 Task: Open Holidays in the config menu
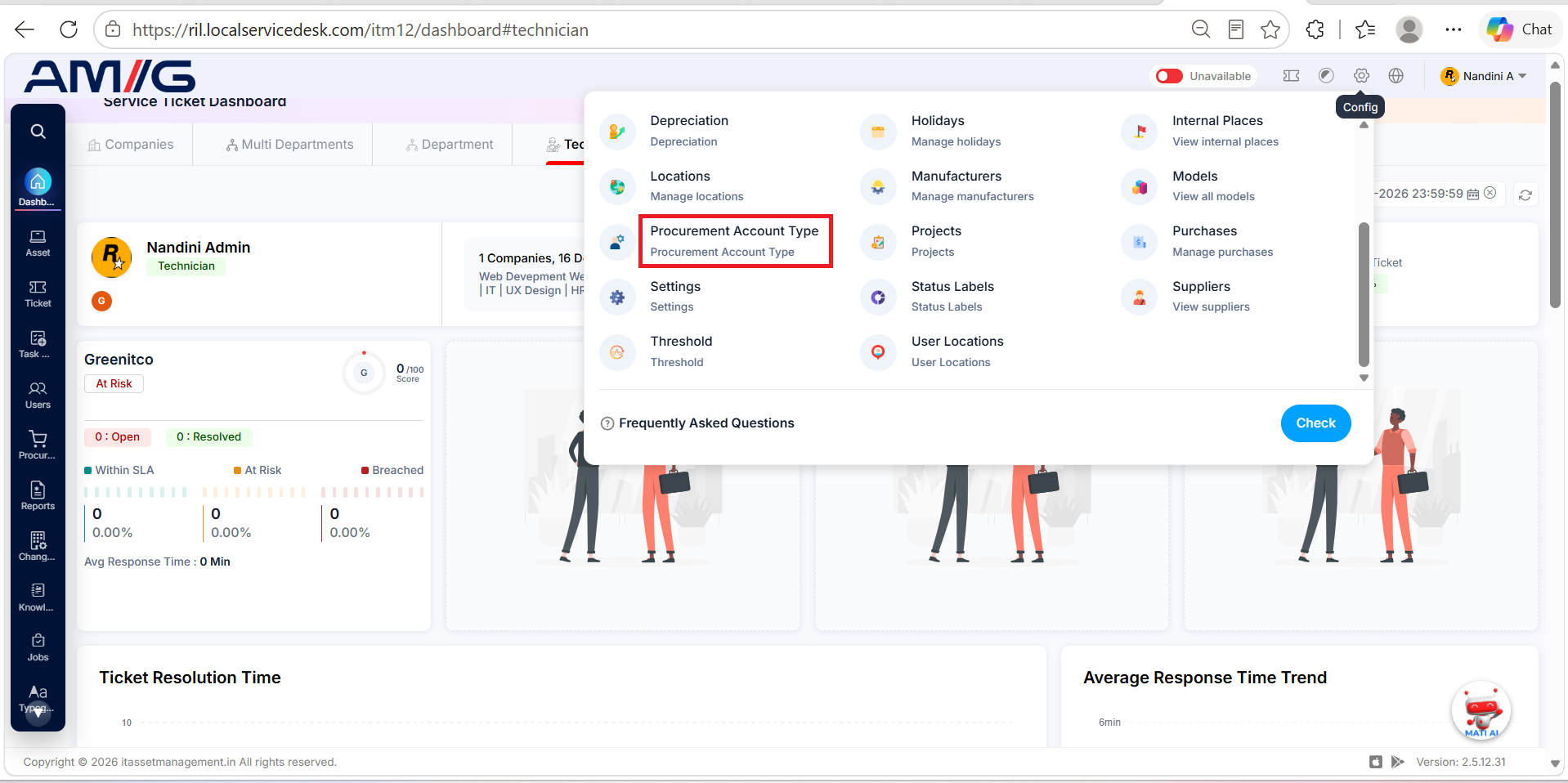pos(956,131)
